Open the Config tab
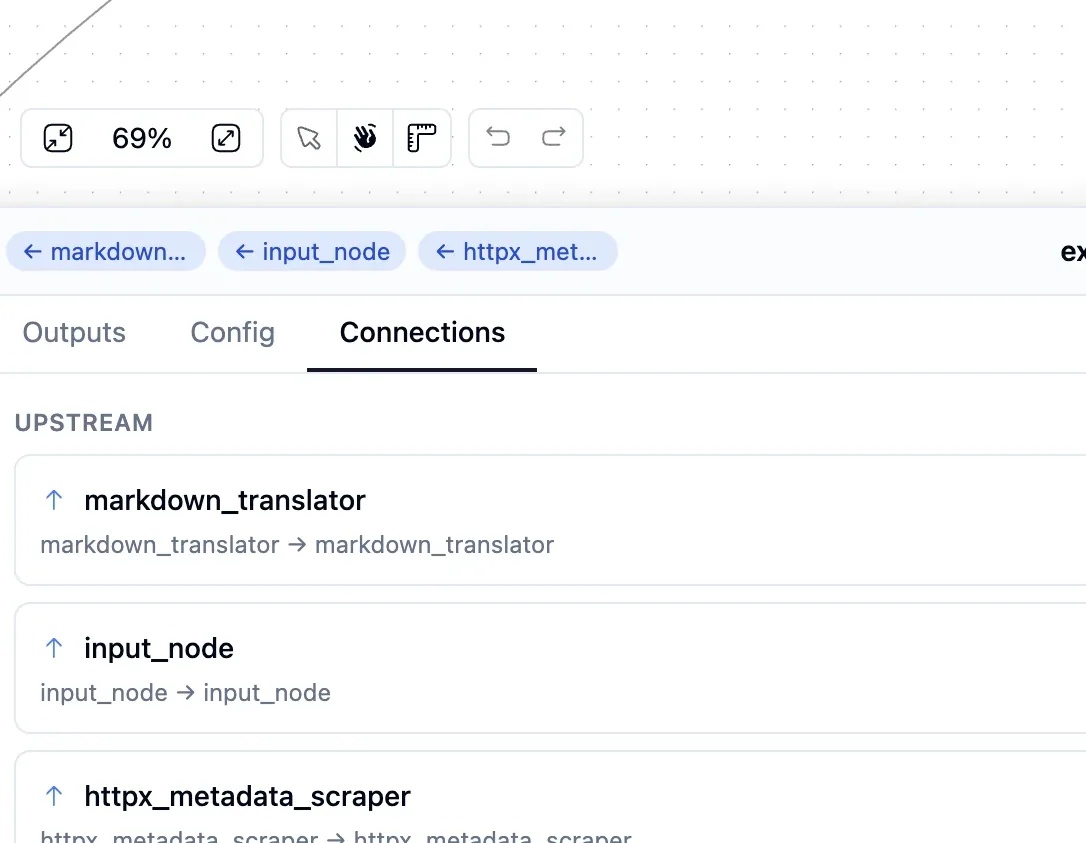 pyautogui.click(x=233, y=332)
